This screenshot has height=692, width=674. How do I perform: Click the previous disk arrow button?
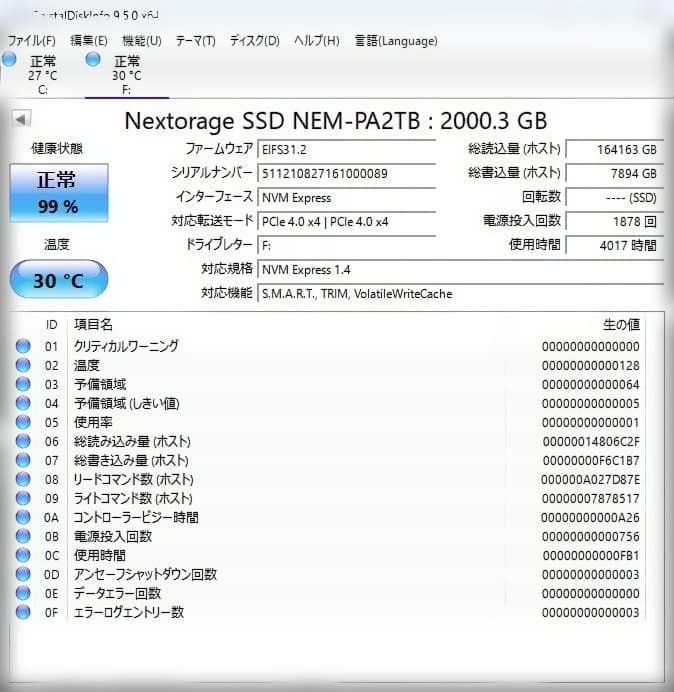point(22,119)
